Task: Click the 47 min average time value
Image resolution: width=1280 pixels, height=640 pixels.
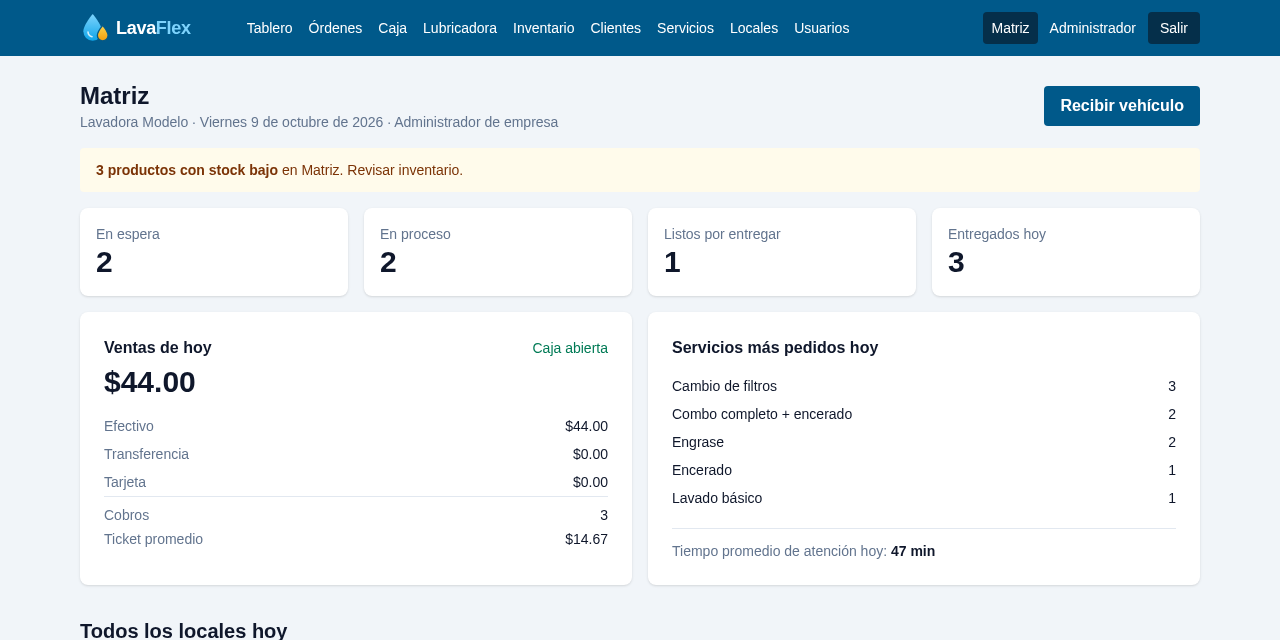Action: (x=913, y=551)
